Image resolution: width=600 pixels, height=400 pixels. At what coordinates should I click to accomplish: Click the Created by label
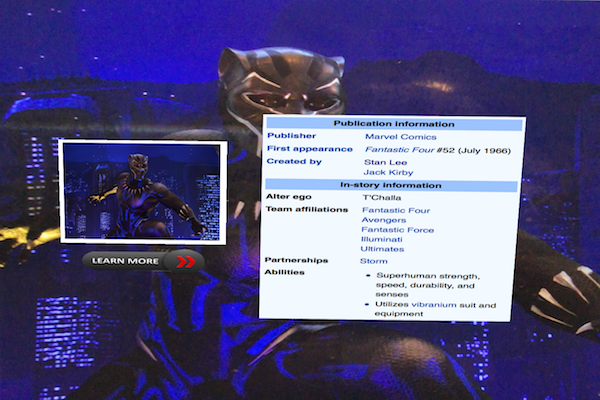coord(294,161)
